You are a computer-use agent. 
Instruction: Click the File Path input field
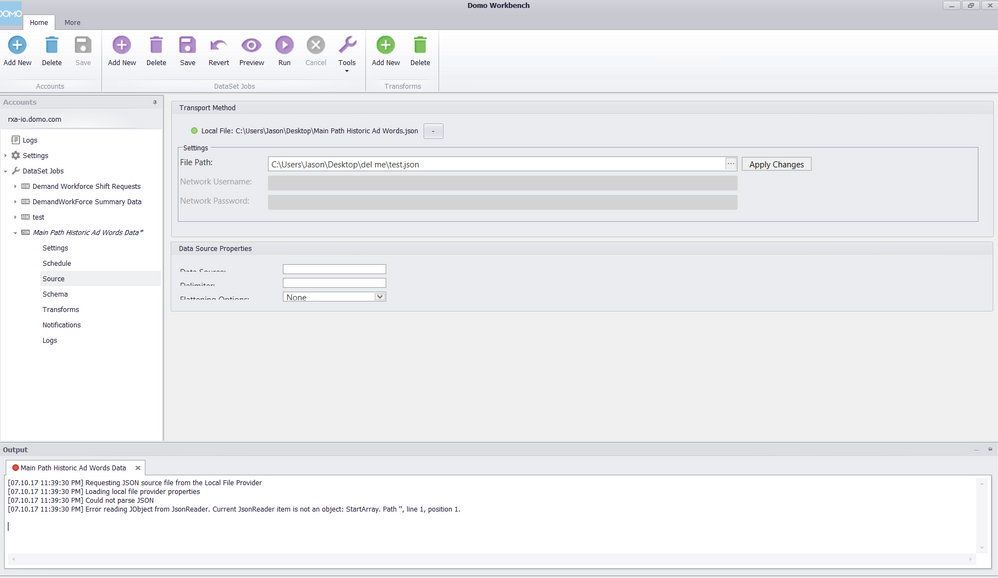coord(496,164)
